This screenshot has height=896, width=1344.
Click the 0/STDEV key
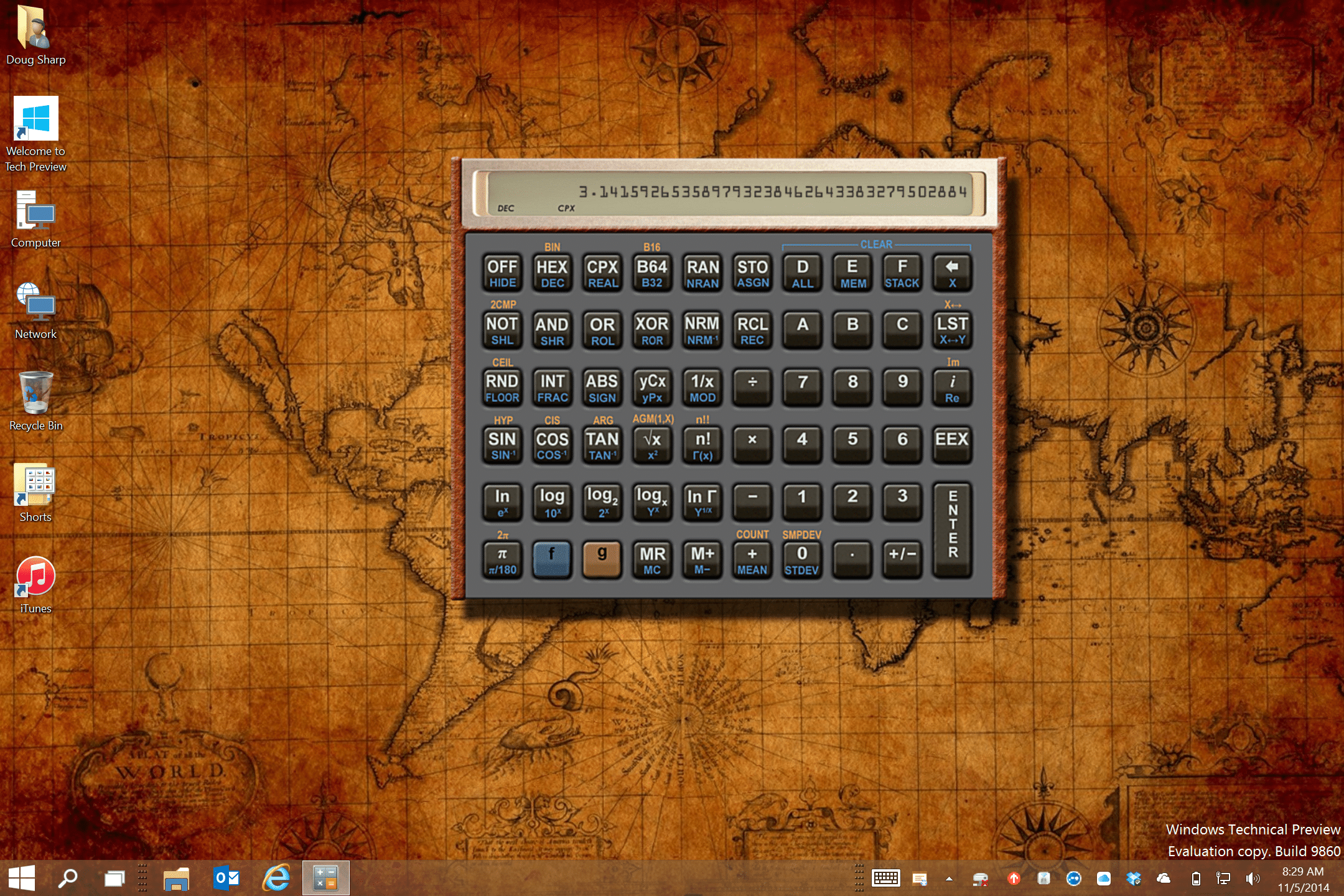(803, 560)
